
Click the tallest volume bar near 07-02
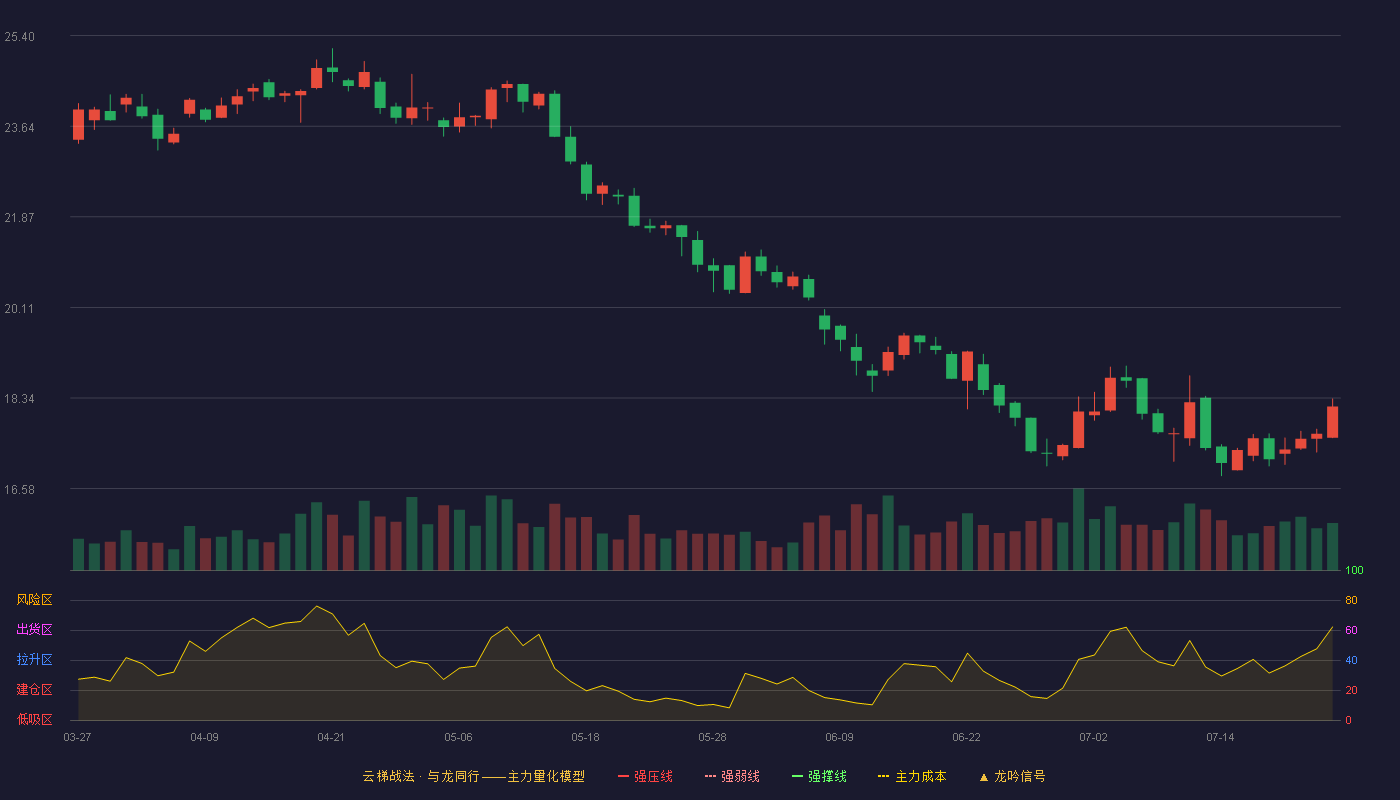pos(1078,529)
